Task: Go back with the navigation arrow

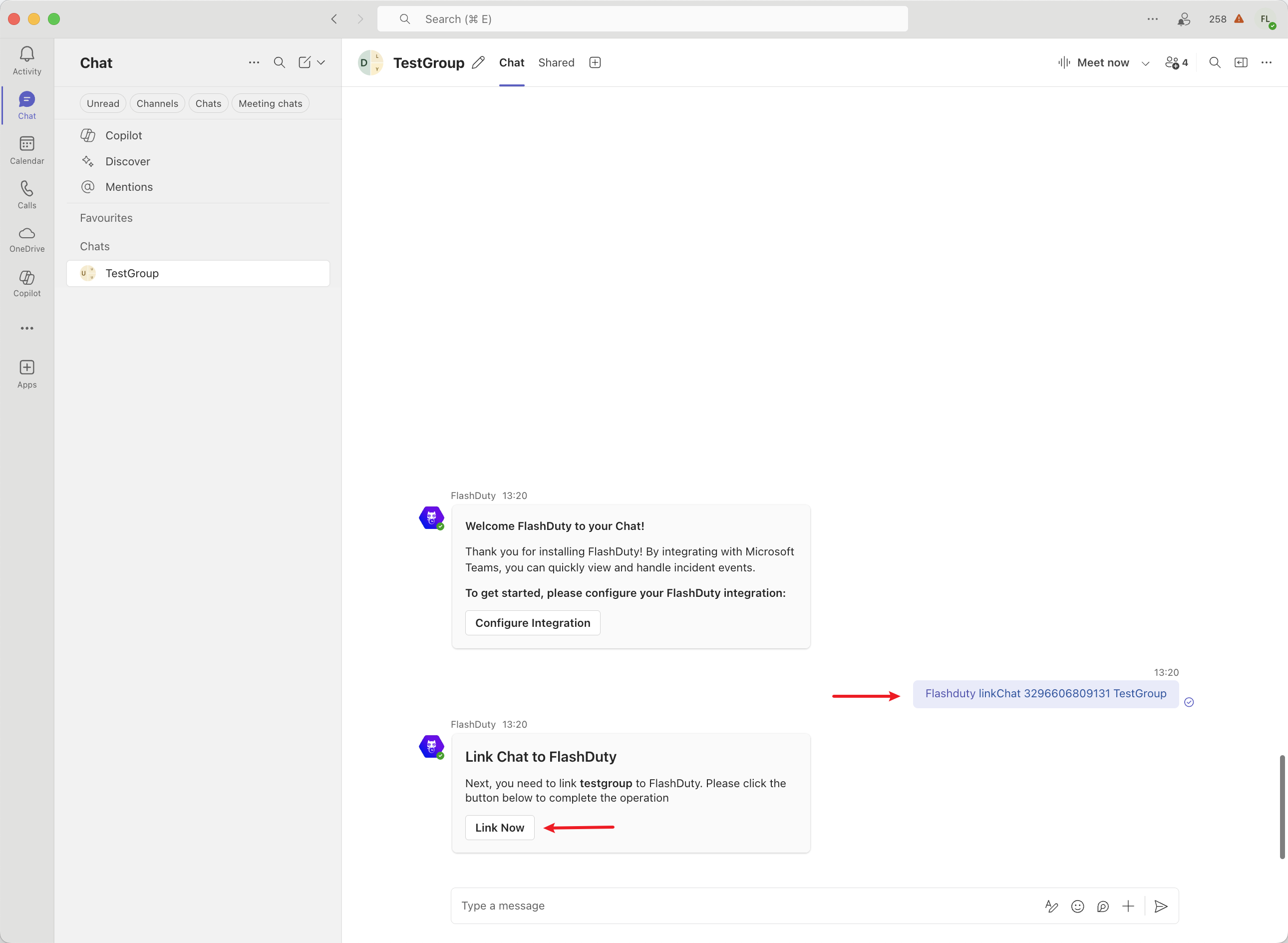Action: pyautogui.click(x=334, y=19)
